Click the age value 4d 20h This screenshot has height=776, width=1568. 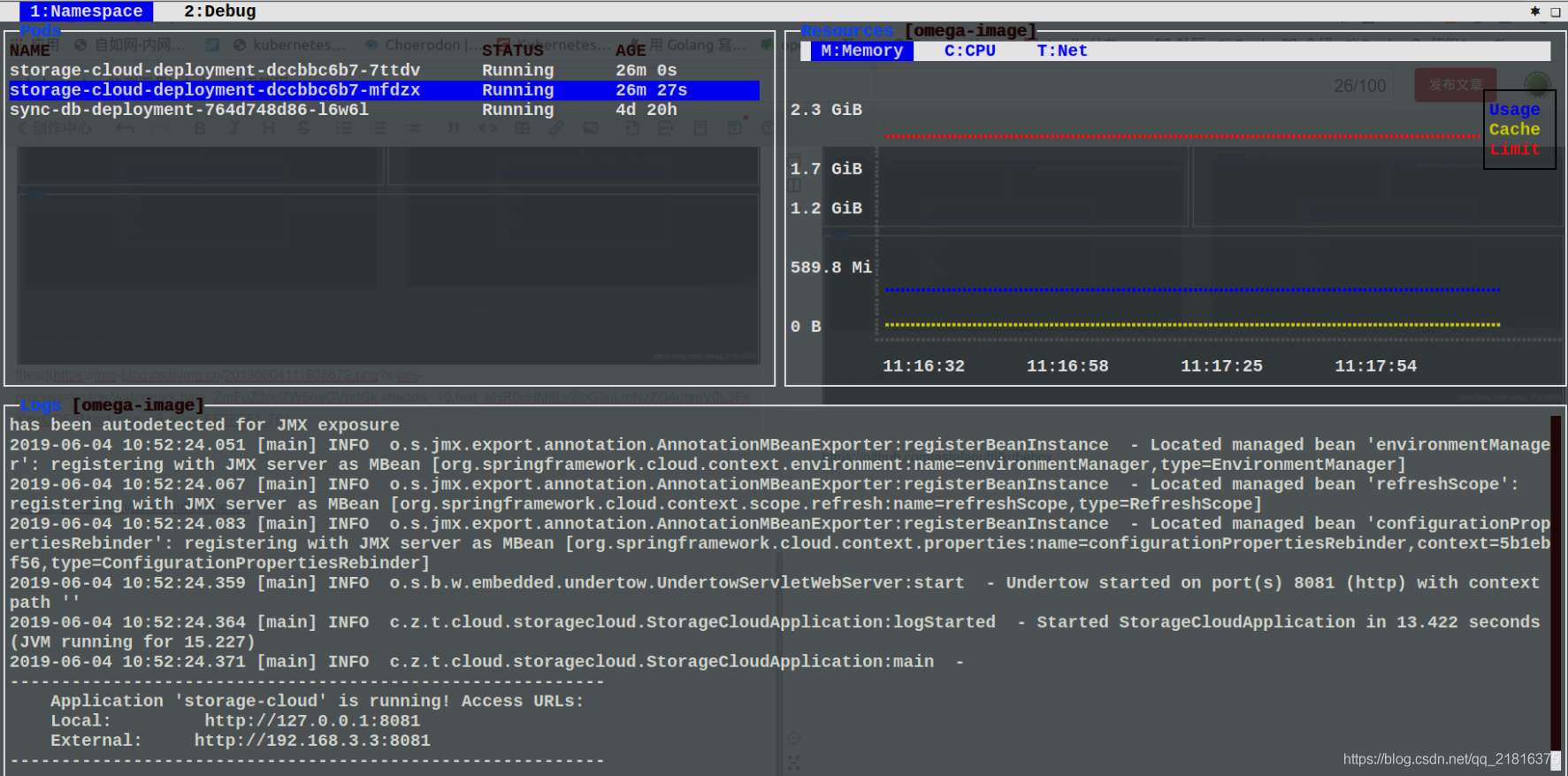coord(646,110)
